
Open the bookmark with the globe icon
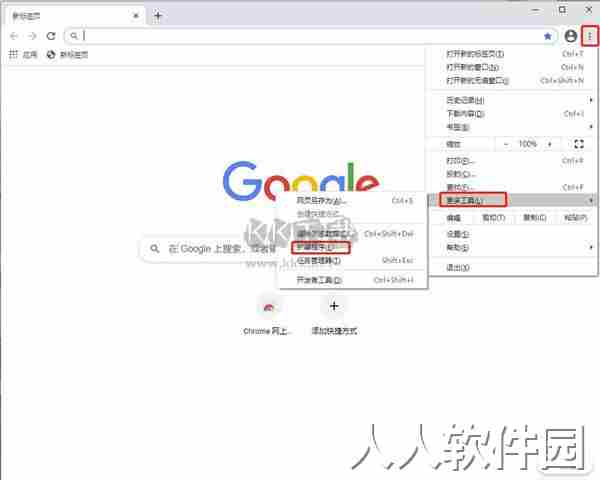tap(67, 55)
